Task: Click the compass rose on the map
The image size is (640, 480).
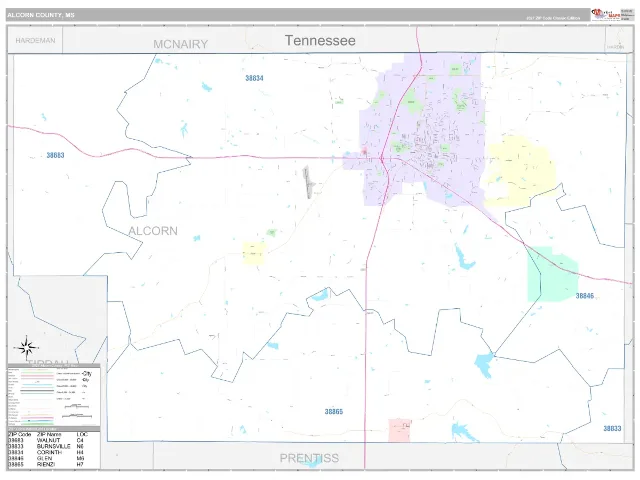Action: (x=27, y=348)
